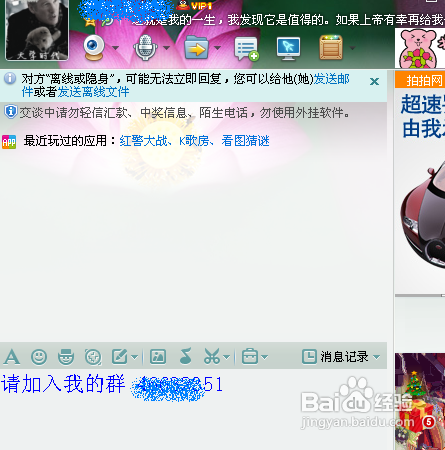This screenshot has width=445, height=450.
Task: Click the contact's signature text
Action: [x=289, y=20]
